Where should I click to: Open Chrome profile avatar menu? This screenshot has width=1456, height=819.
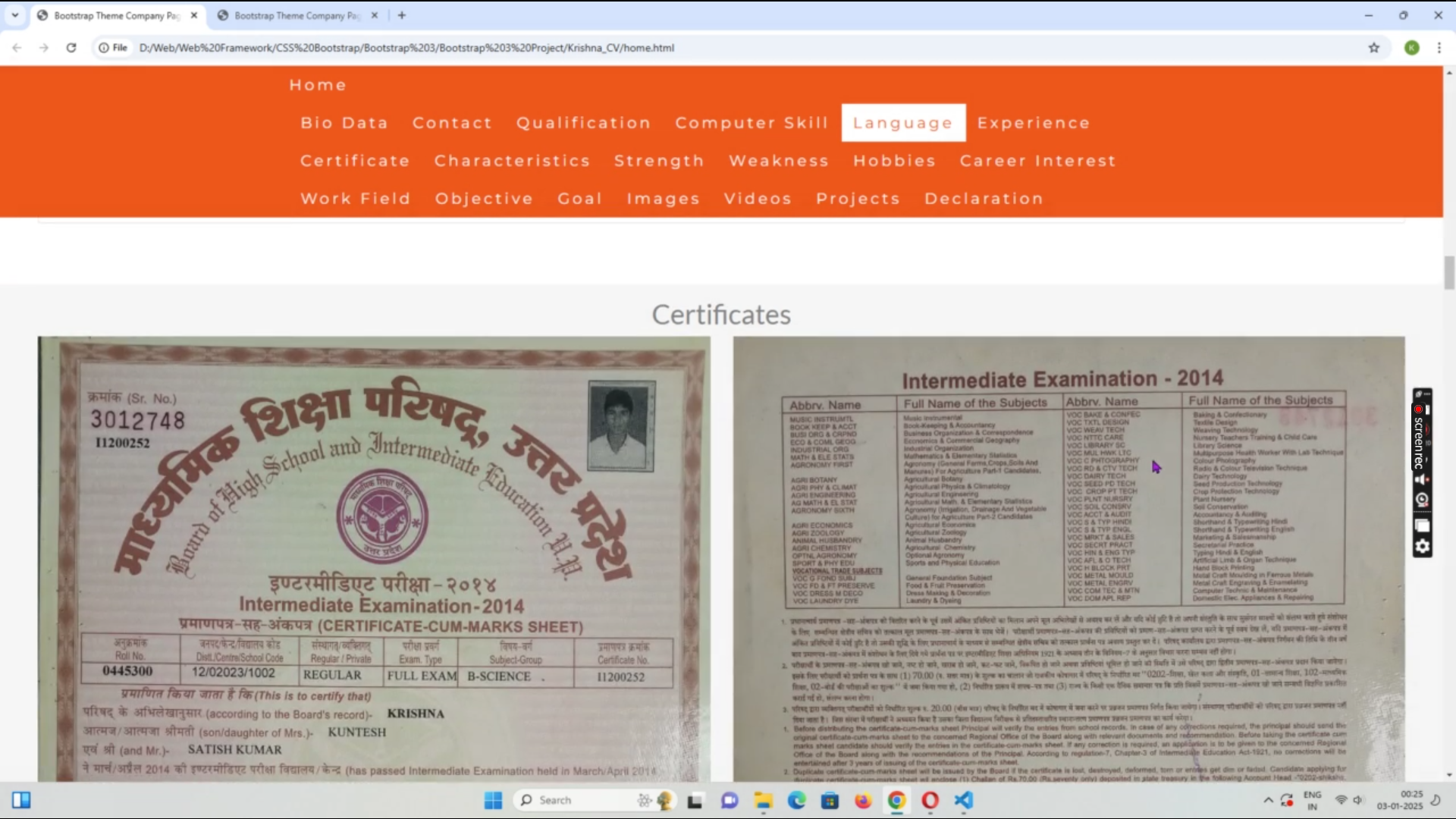click(x=1412, y=48)
